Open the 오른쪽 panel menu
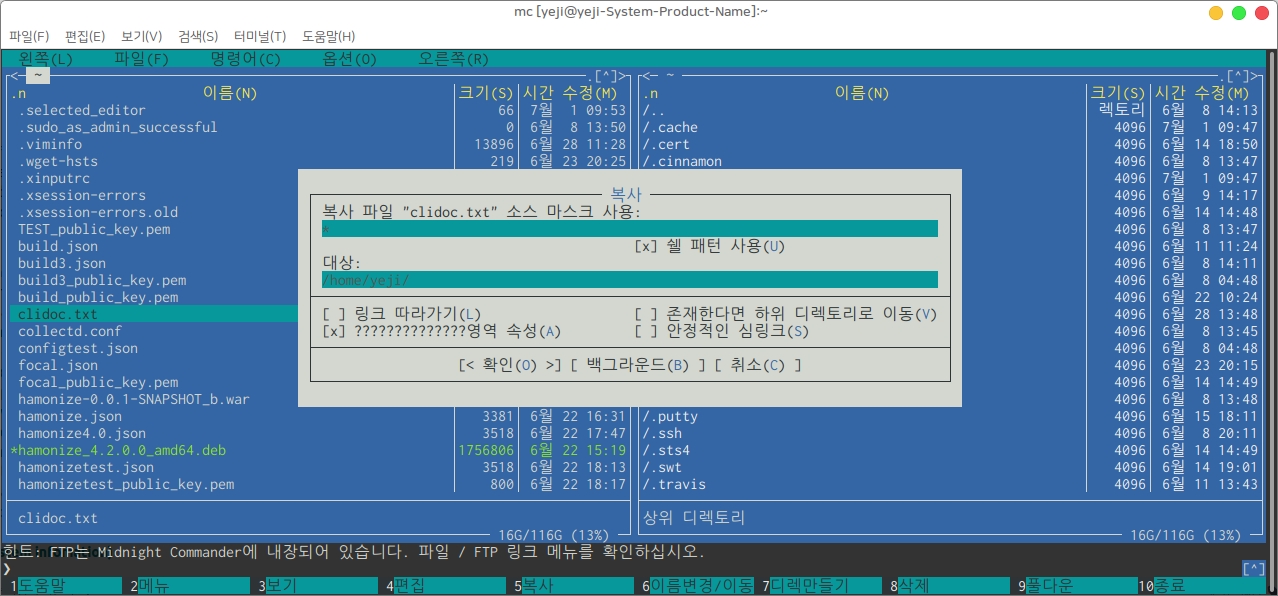The width and height of the screenshot is (1278, 596). [x=453, y=59]
